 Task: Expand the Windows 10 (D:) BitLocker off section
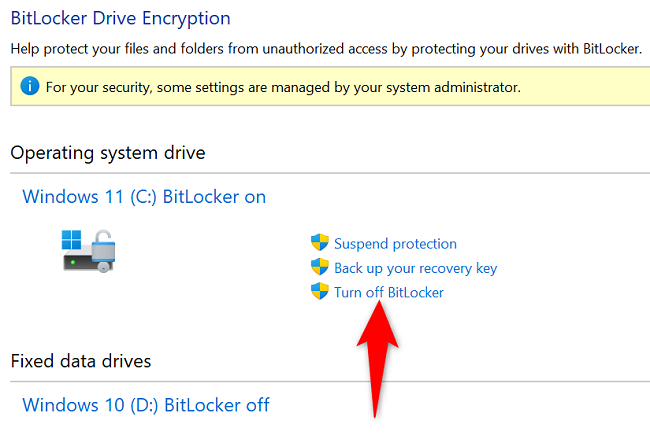coord(146,405)
